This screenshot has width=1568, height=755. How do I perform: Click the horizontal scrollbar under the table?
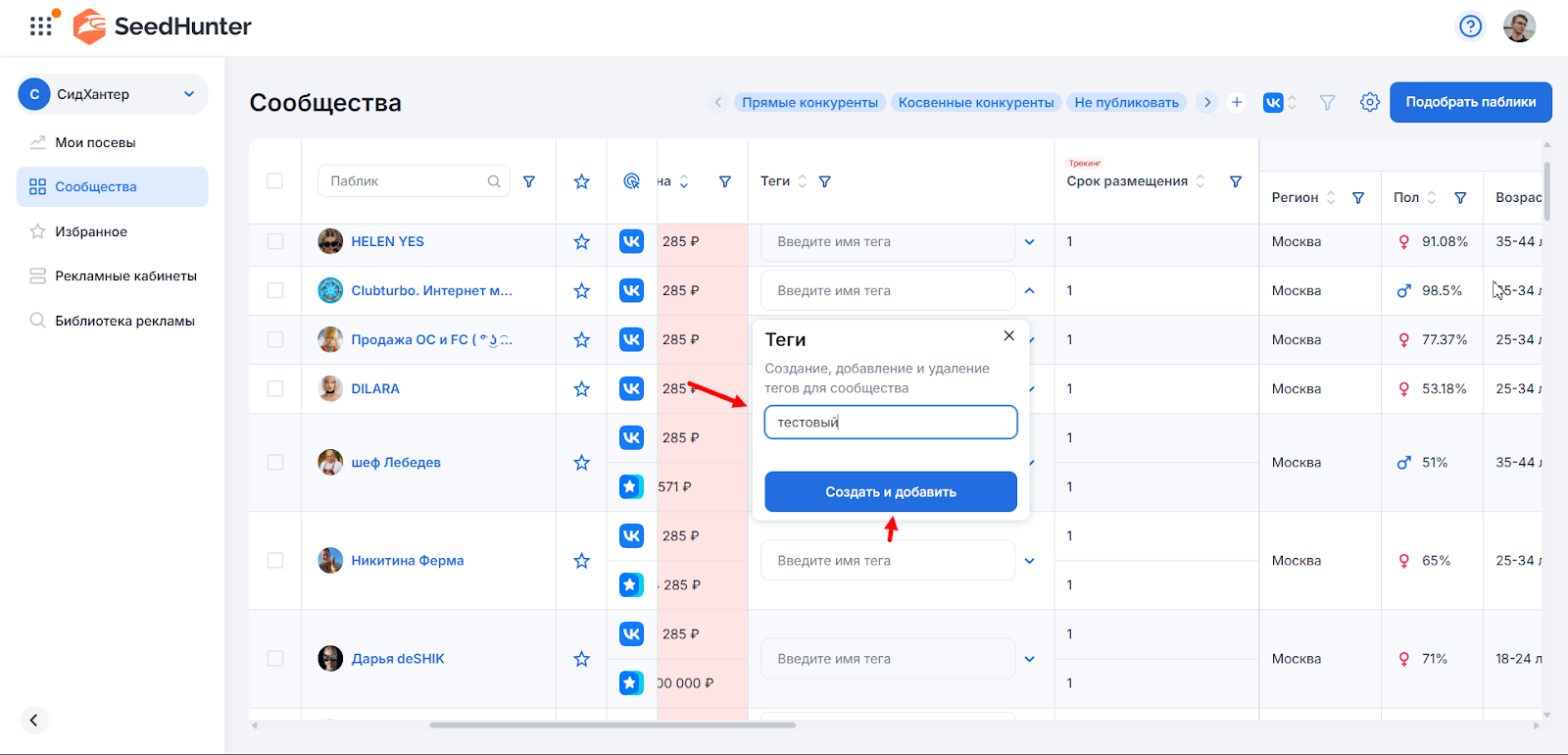click(x=612, y=726)
